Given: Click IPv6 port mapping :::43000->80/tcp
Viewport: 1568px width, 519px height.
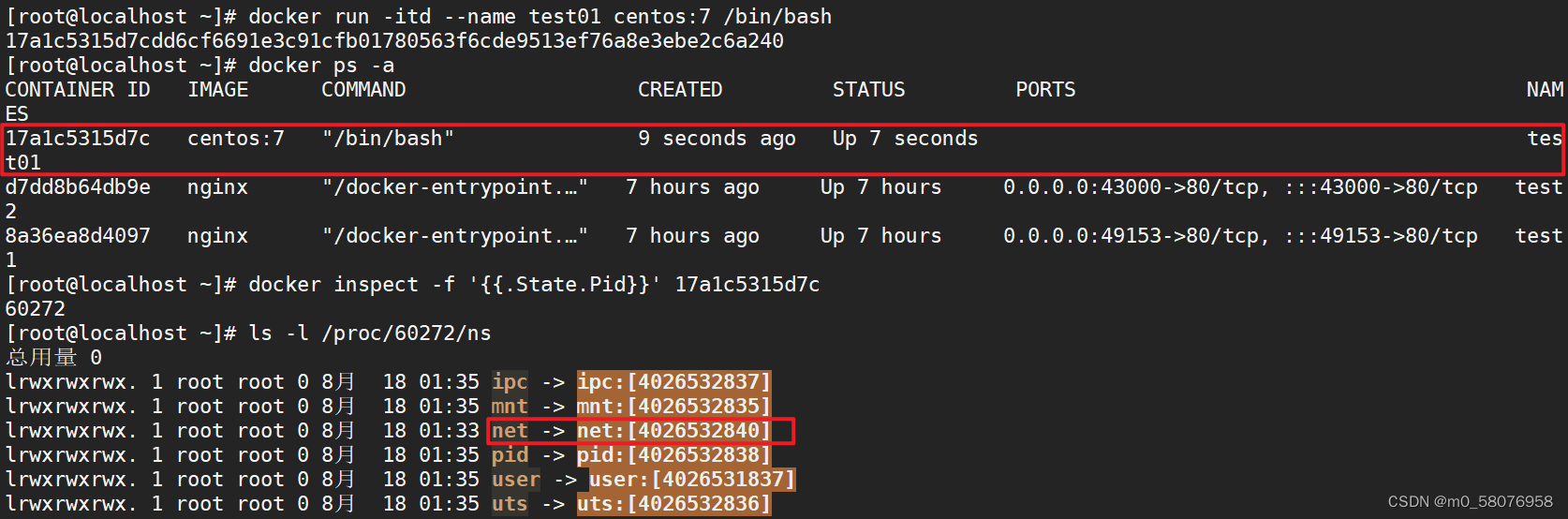Looking at the screenshot, I should tap(1381, 187).
